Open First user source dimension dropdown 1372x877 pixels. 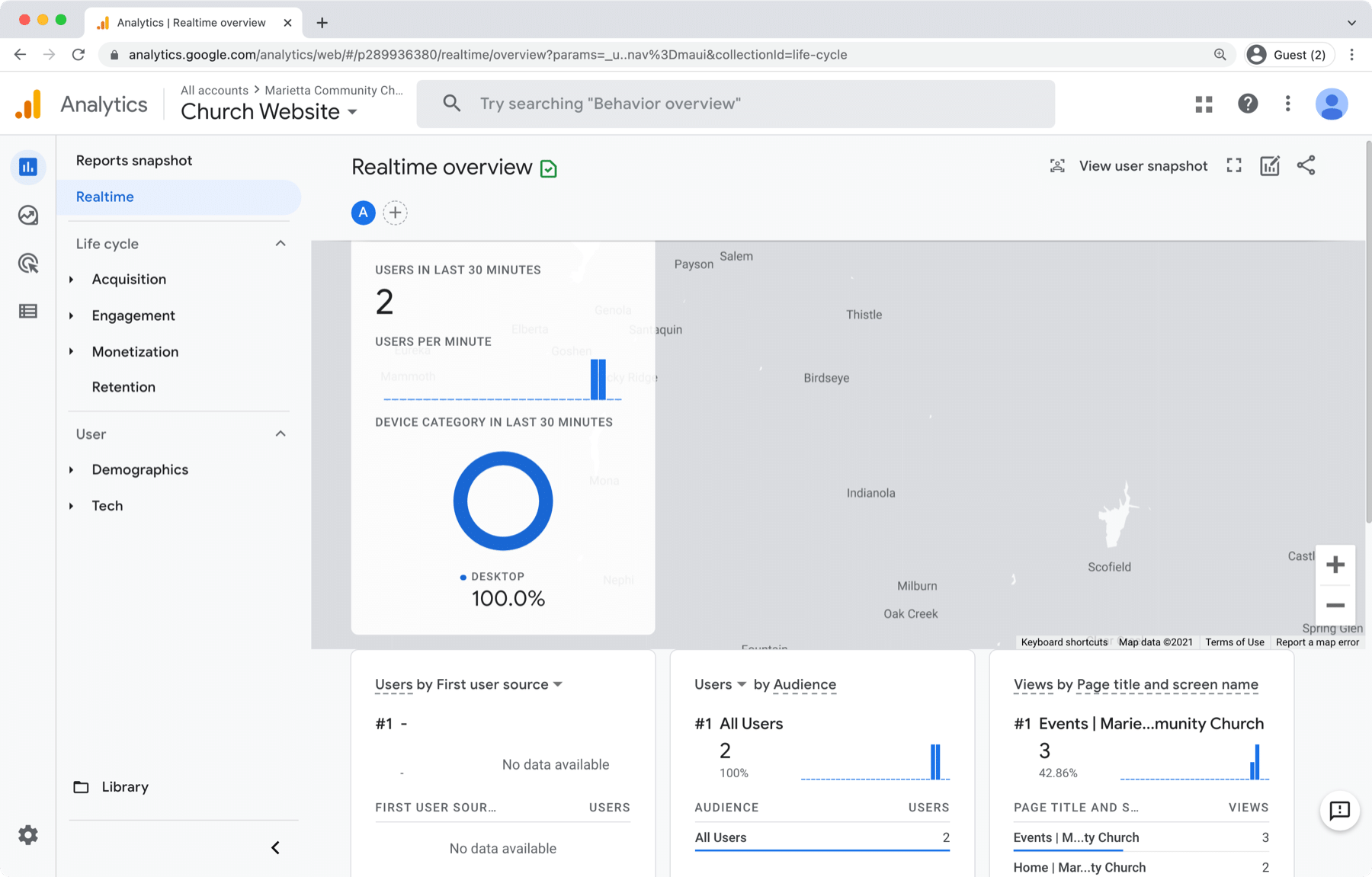(x=558, y=684)
